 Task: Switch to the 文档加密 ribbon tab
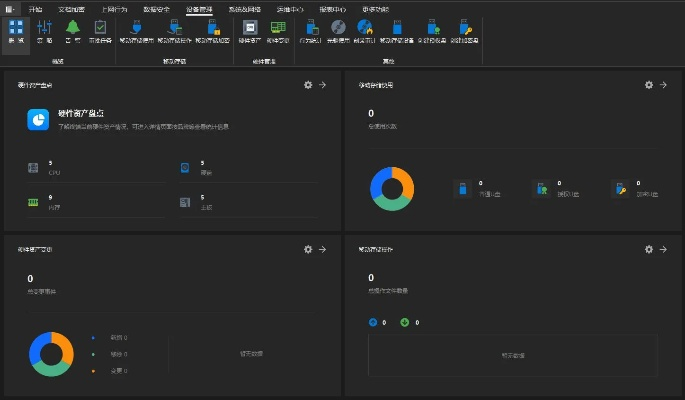pyautogui.click(x=71, y=7)
